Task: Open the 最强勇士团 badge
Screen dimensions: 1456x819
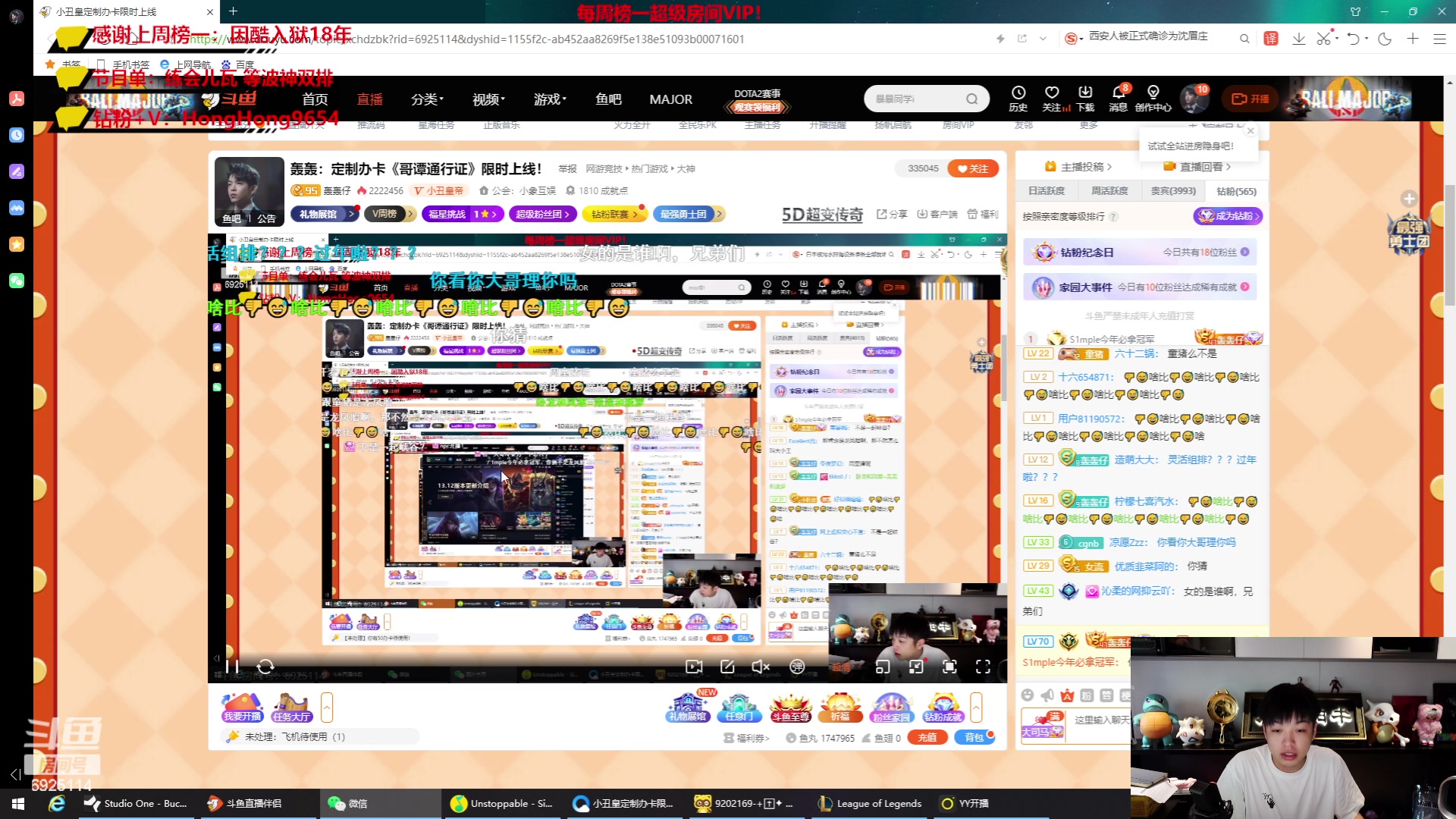Action: pos(689,214)
